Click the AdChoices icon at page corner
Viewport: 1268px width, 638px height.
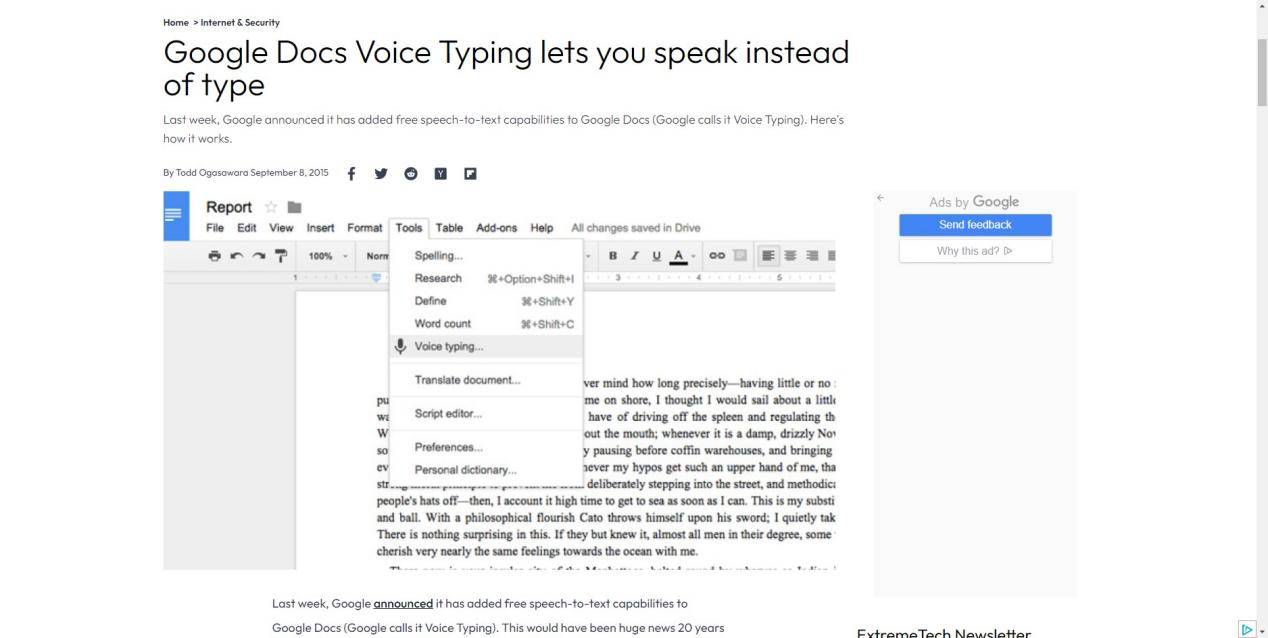click(1246, 629)
